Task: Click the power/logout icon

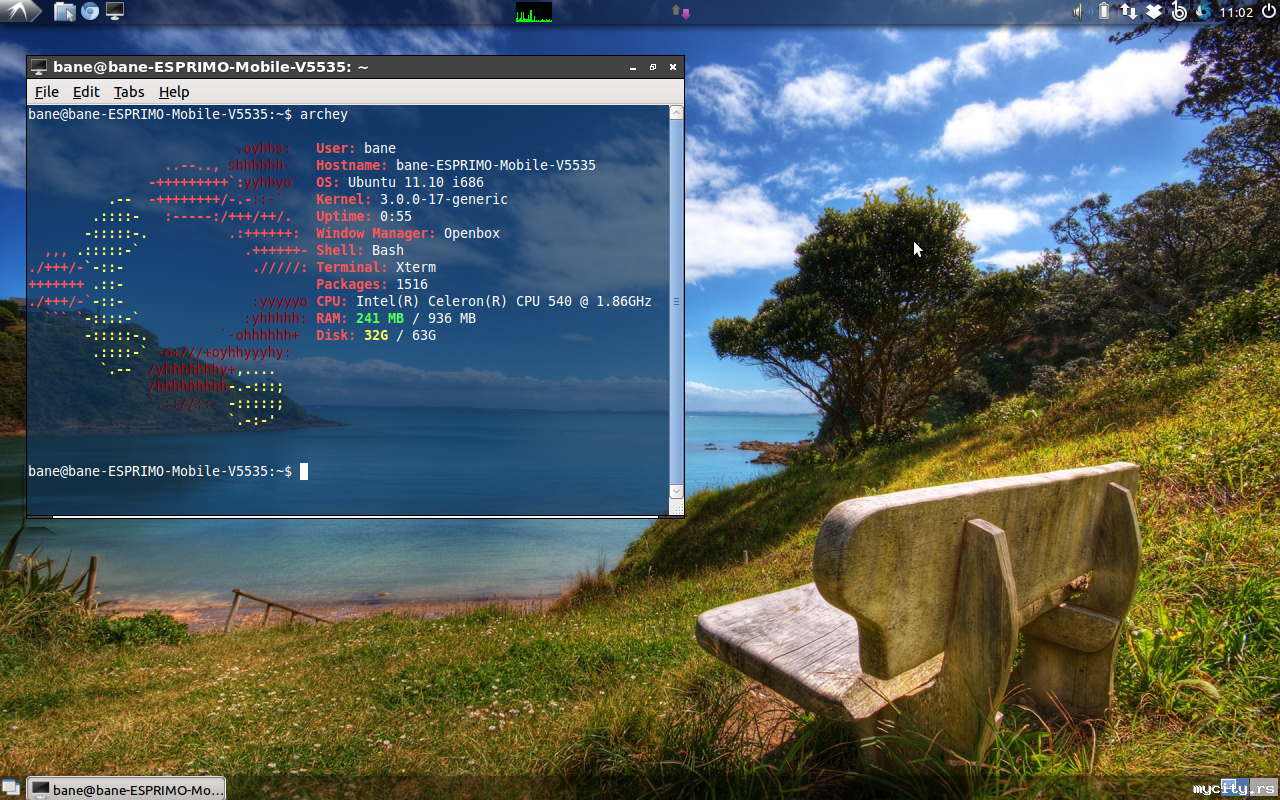Action: pos(1268,11)
